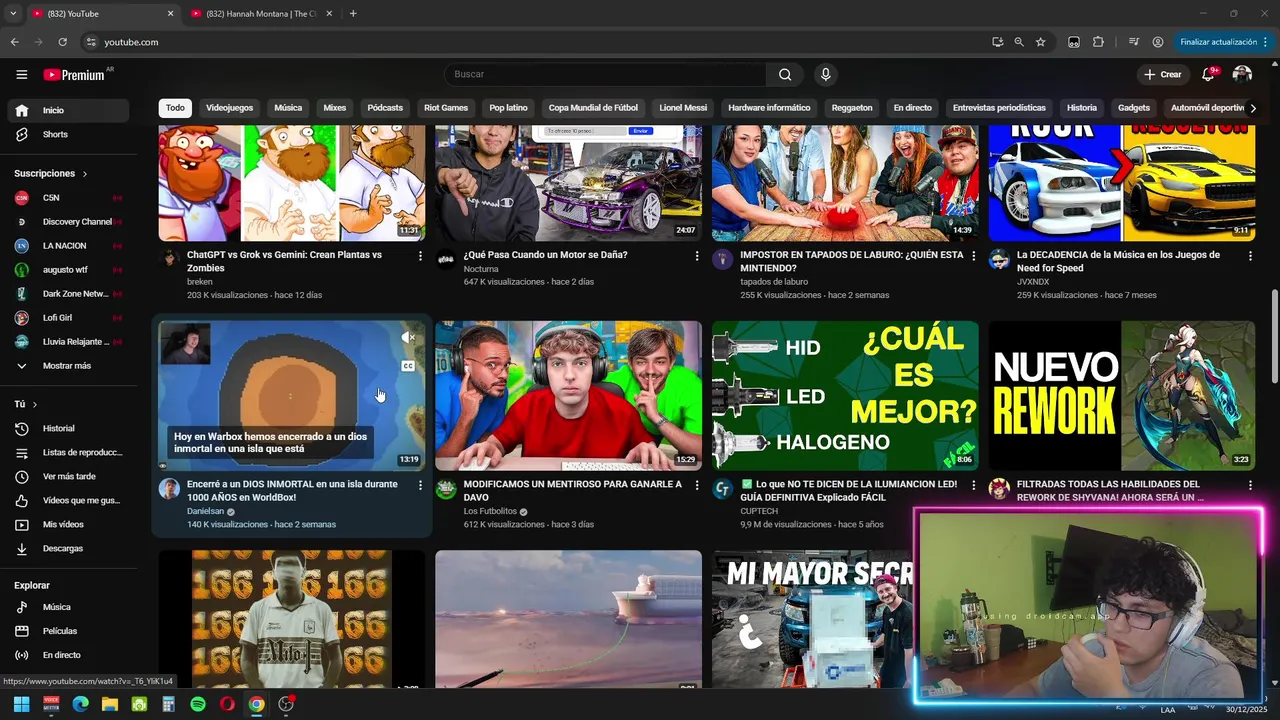Open options for ChatGPT vs Grok video
Viewport: 1280px width, 720px height.
[420, 256]
